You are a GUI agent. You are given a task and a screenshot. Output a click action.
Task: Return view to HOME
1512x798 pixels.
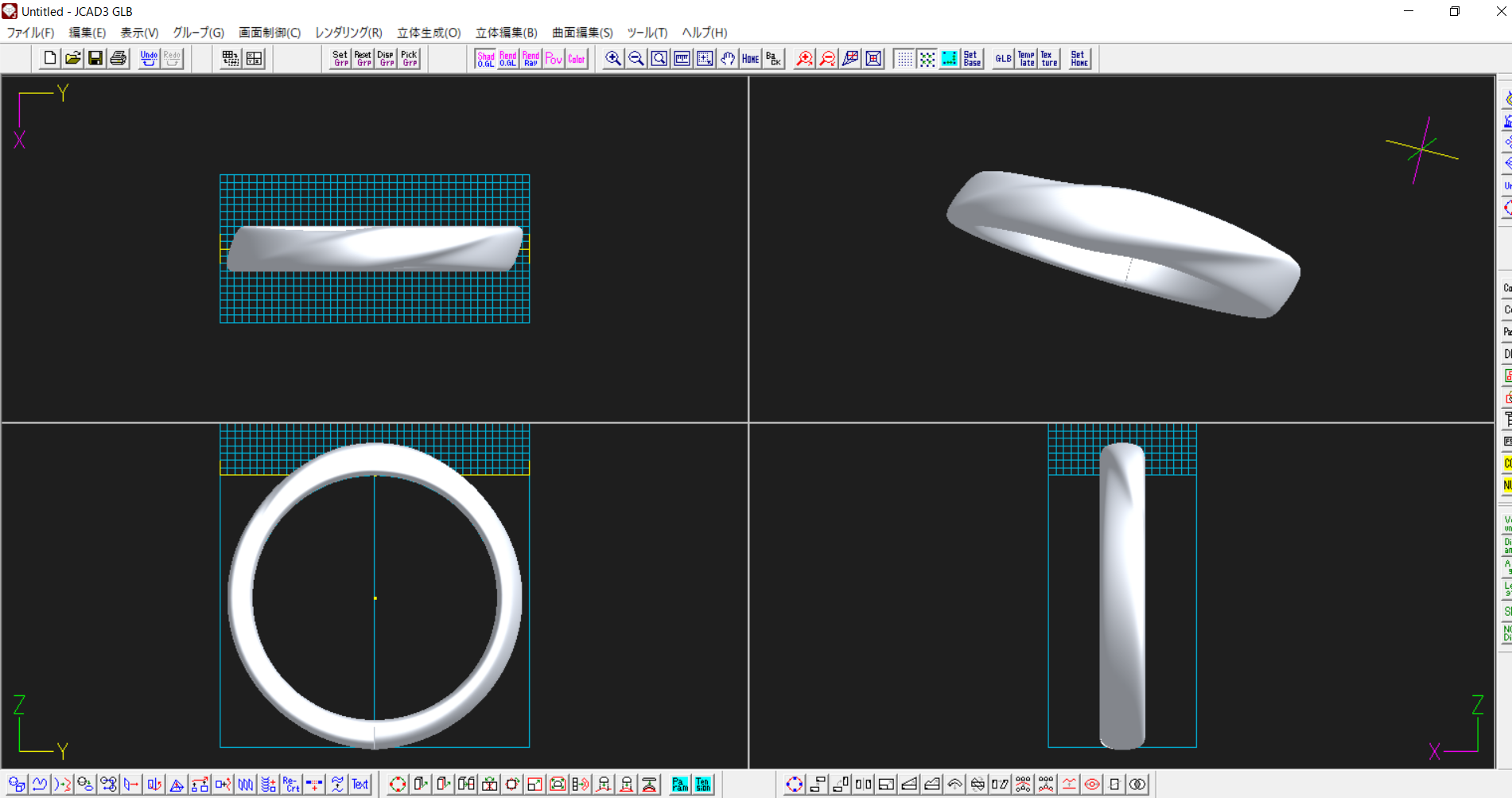(751, 58)
